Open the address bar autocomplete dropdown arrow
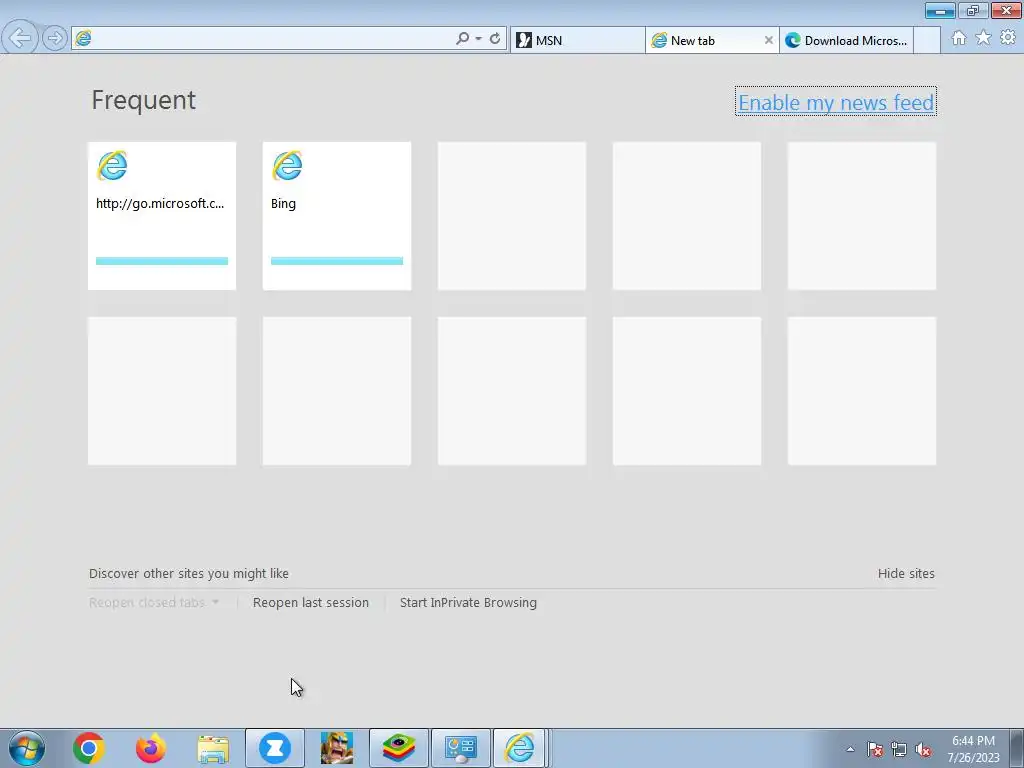 point(479,39)
